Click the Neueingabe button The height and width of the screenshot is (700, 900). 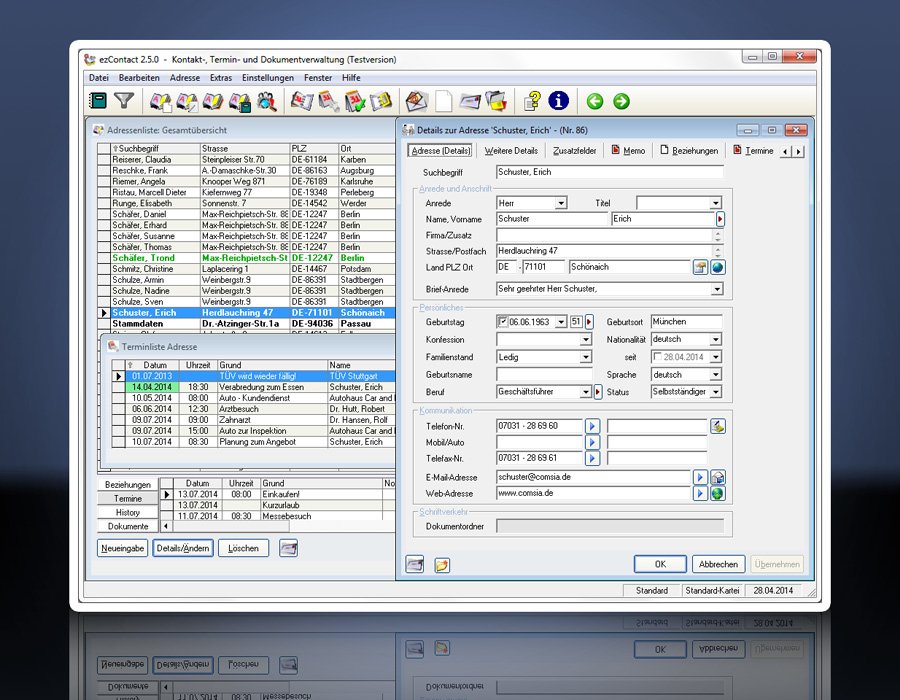point(123,548)
